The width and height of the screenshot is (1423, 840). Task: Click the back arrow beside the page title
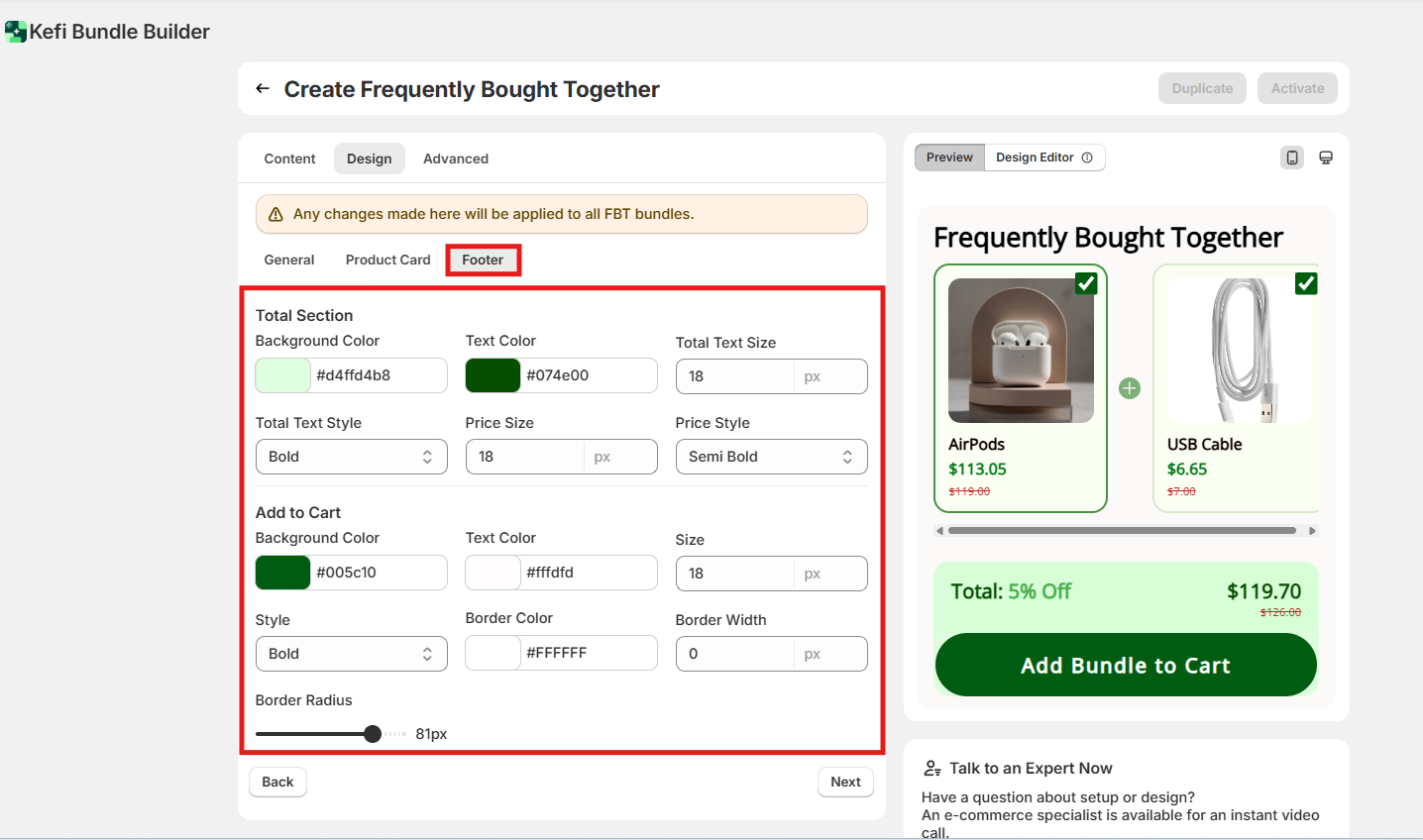[263, 89]
